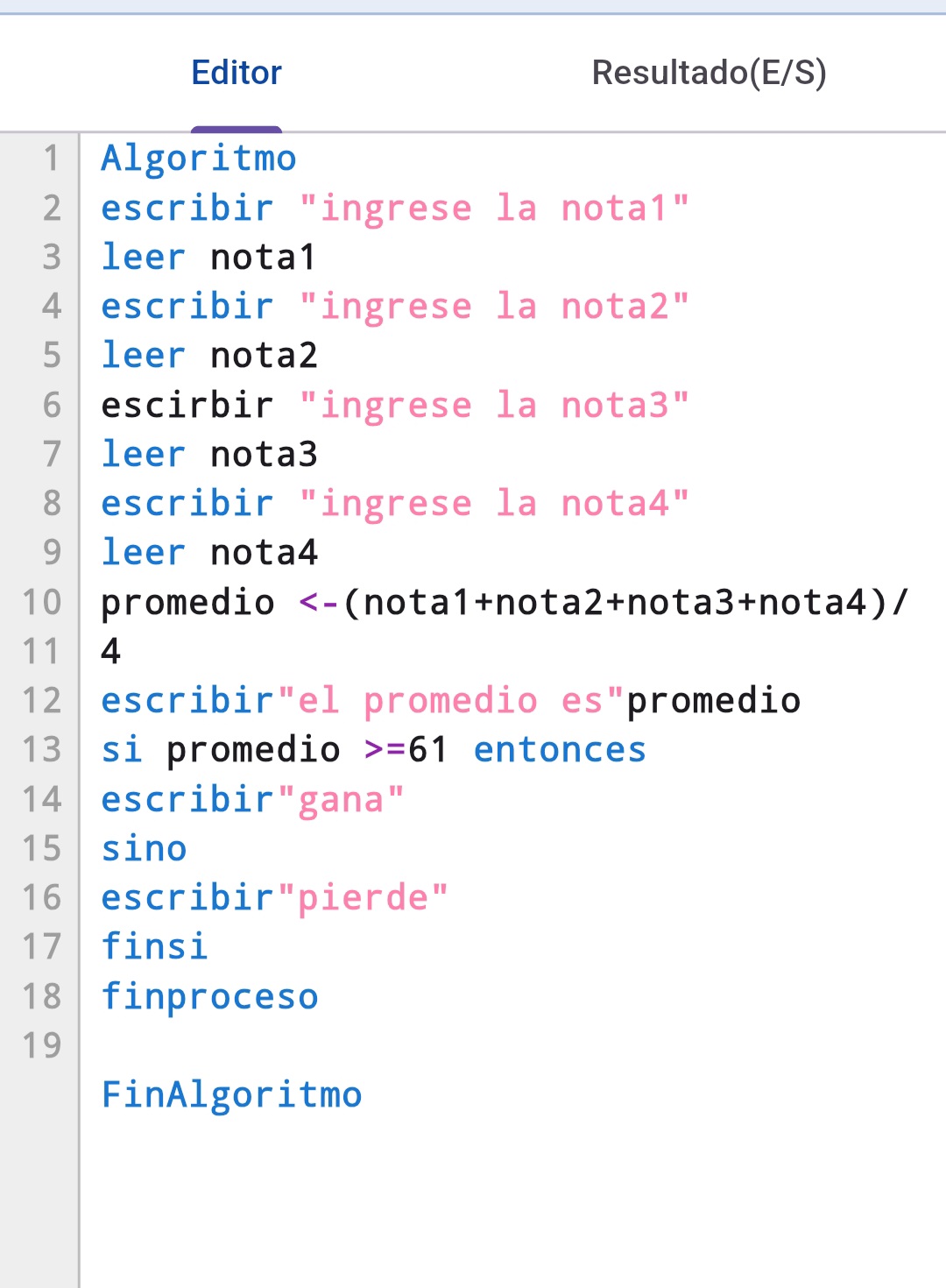This screenshot has width=946, height=1288.
Task: Select the "leer nota2" line
Action: [x=208, y=356]
